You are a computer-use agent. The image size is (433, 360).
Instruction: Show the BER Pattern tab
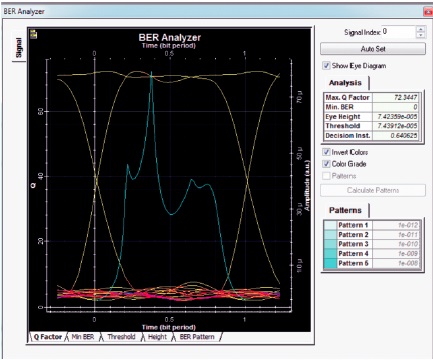(x=197, y=337)
